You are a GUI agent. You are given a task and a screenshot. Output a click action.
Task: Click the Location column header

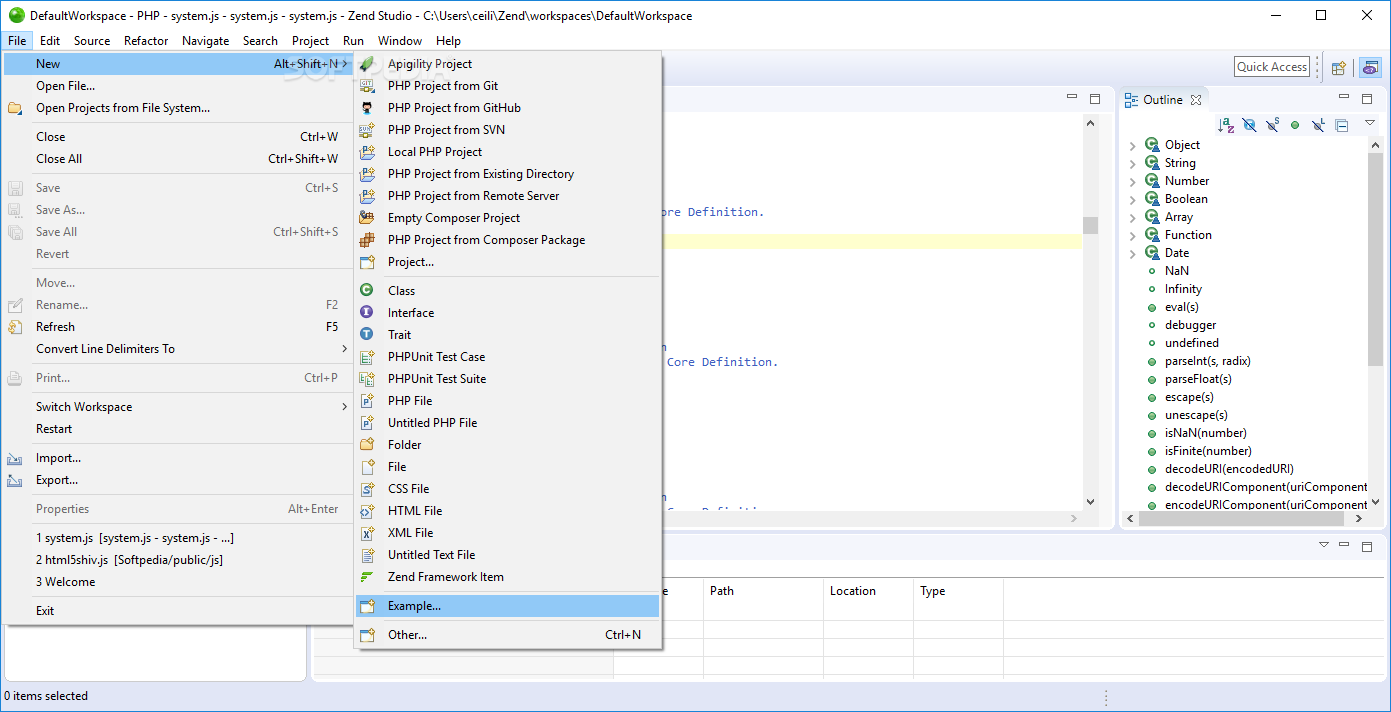868,591
